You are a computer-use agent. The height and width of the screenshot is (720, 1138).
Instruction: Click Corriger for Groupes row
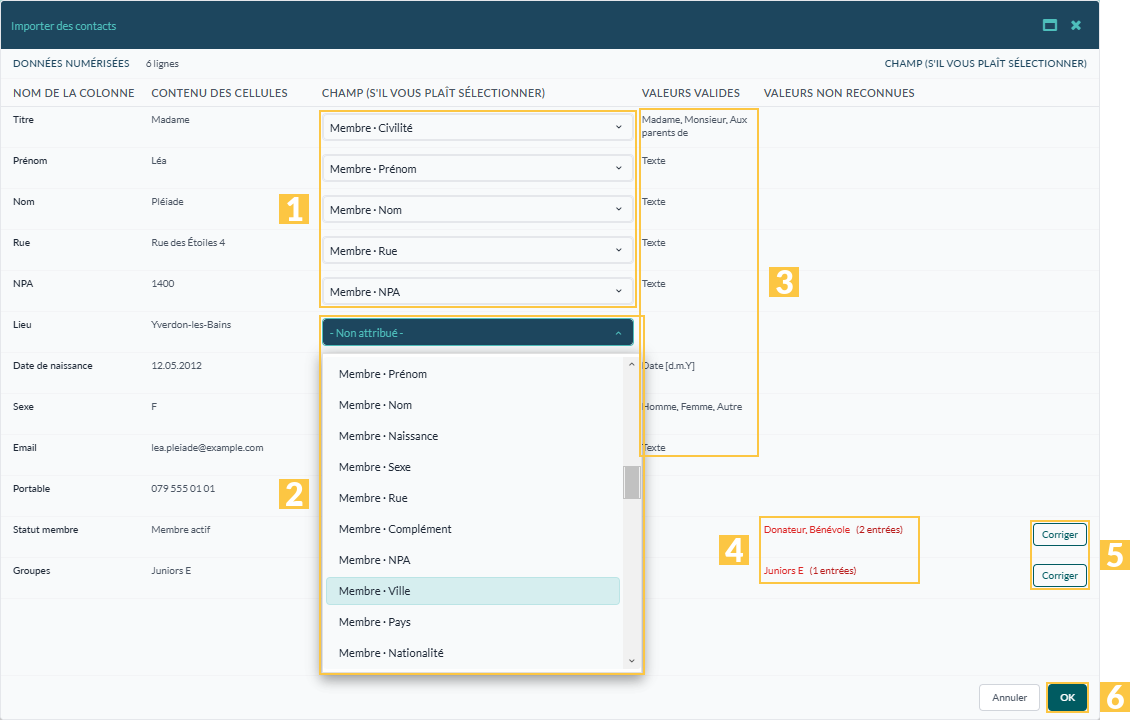point(1060,576)
